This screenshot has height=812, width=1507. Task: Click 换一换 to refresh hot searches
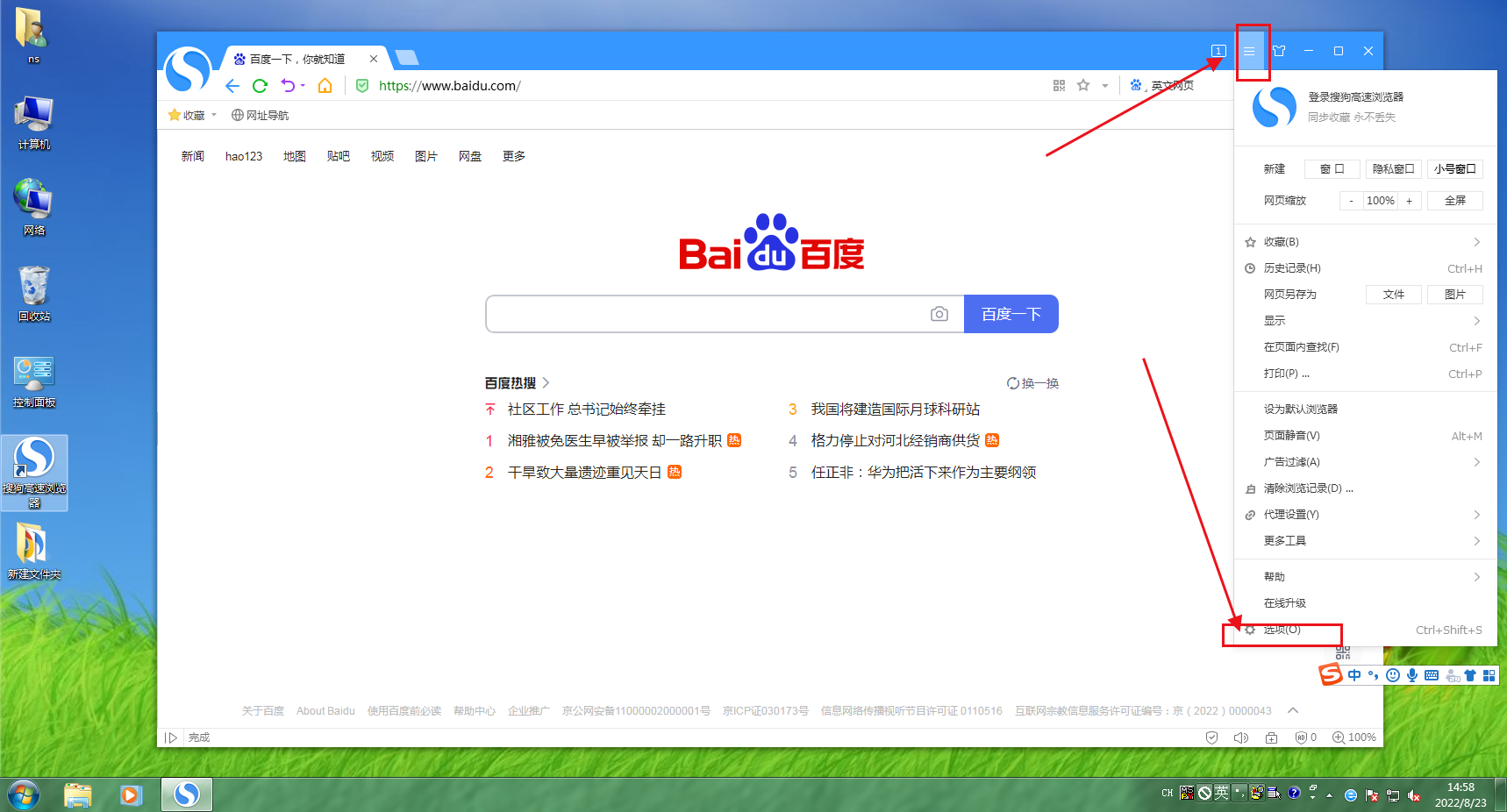[1033, 383]
